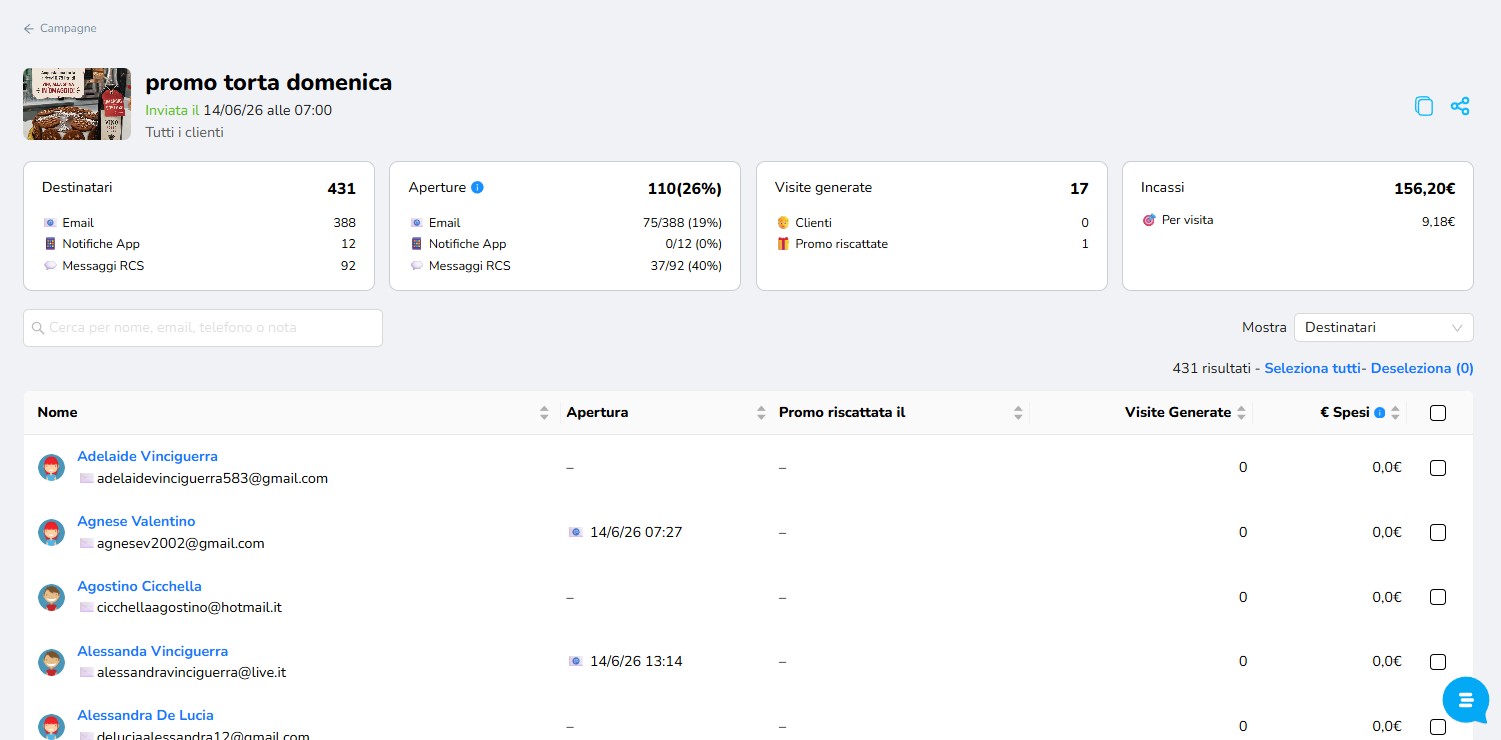The width and height of the screenshot is (1501, 740).
Task: Click Messaggi RCS icon in Destinatari card
Action: (x=49, y=266)
